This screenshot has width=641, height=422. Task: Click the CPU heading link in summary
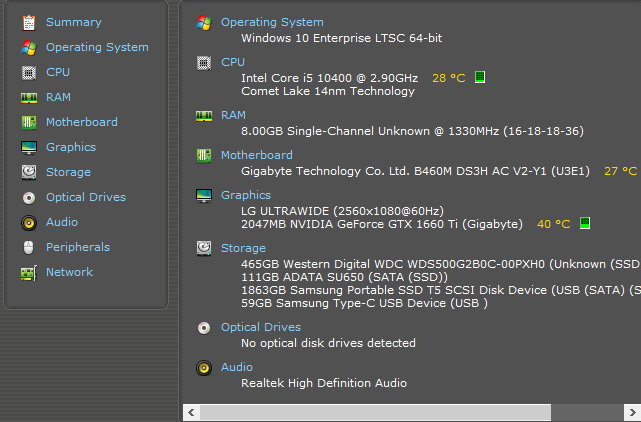232,62
